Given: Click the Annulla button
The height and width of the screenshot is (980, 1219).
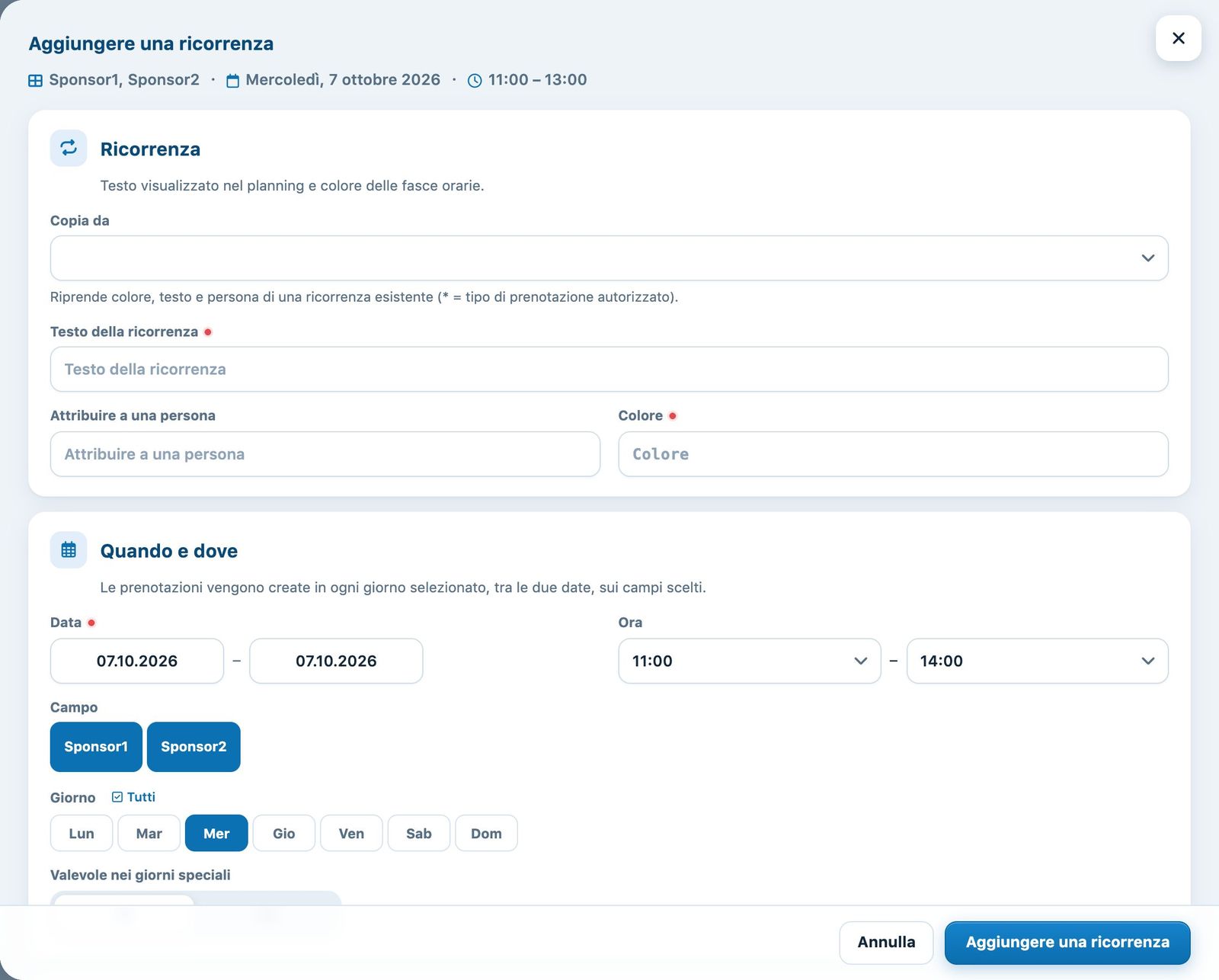Looking at the screenshot, I should 886,942.
